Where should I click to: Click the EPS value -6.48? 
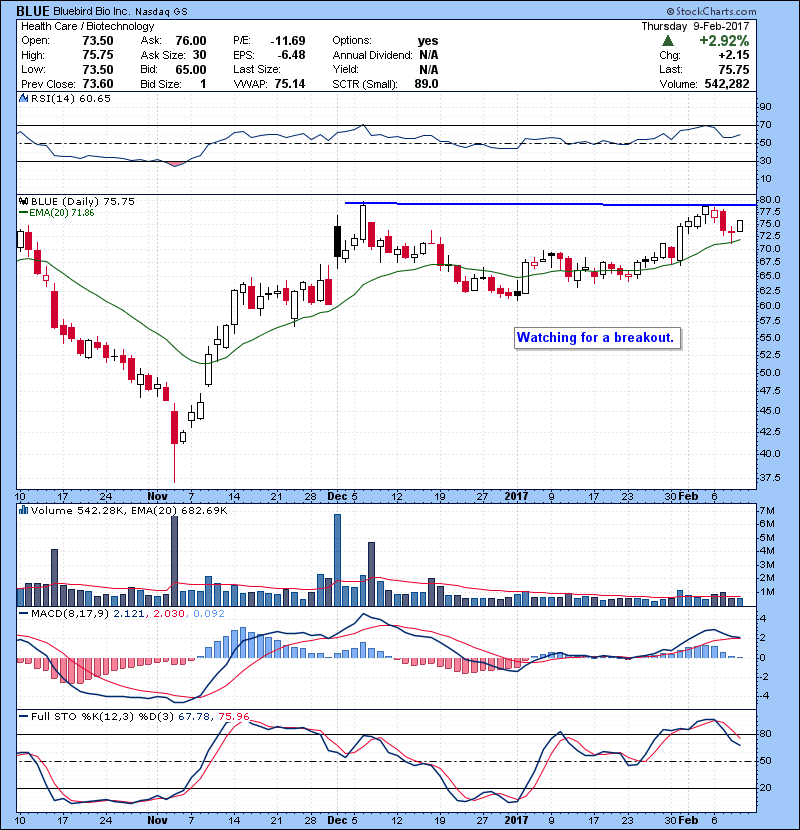[x=291, y=55]
